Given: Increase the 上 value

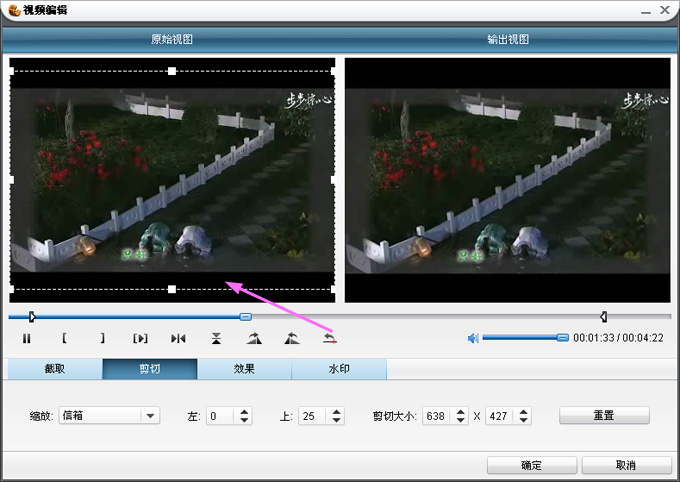Looking at the screenshot, I should (x=336, y=412).
